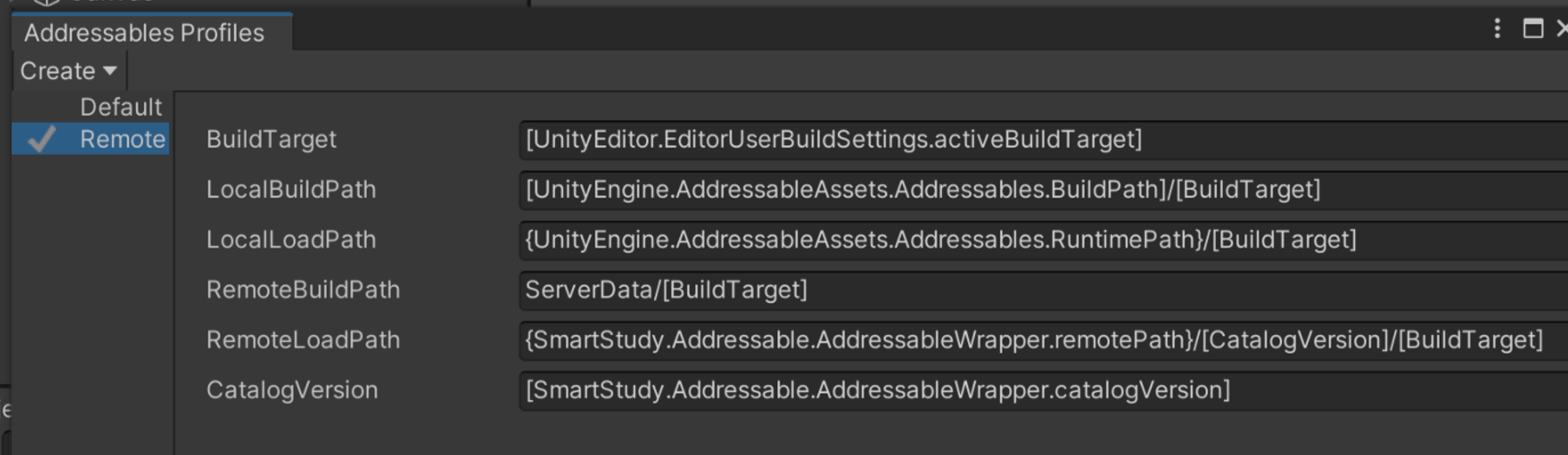The height and width of the screenshot is (455, 1568).
Task: Open the window options kebab menu
Action: point(1497,28)
